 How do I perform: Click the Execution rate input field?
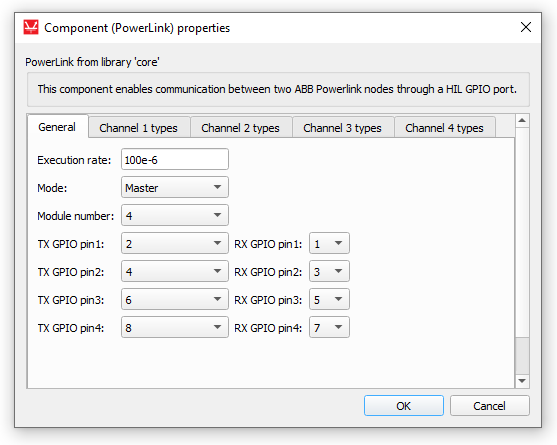[x=175, y=159]
